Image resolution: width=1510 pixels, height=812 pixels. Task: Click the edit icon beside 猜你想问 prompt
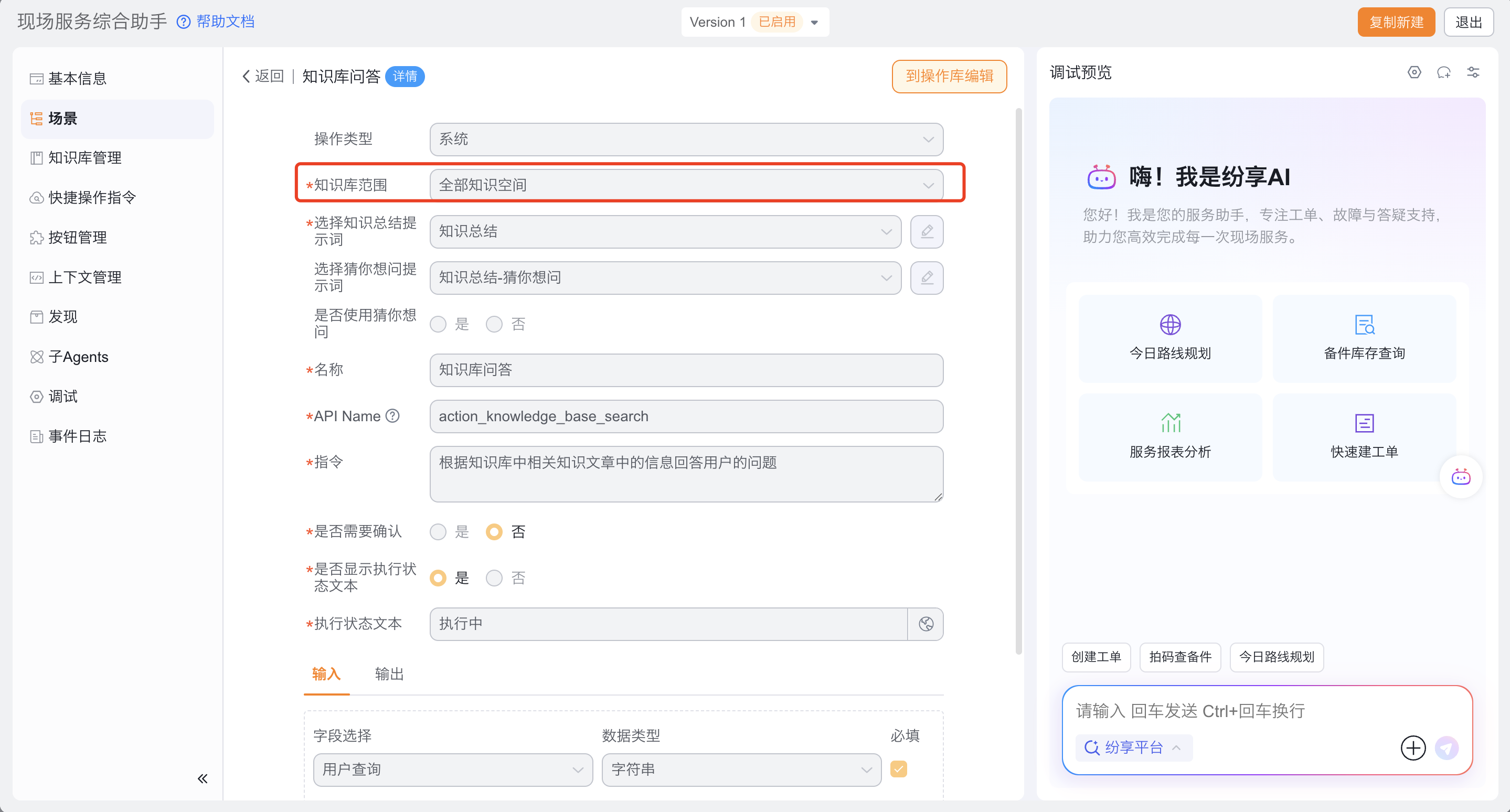point(926,277)
